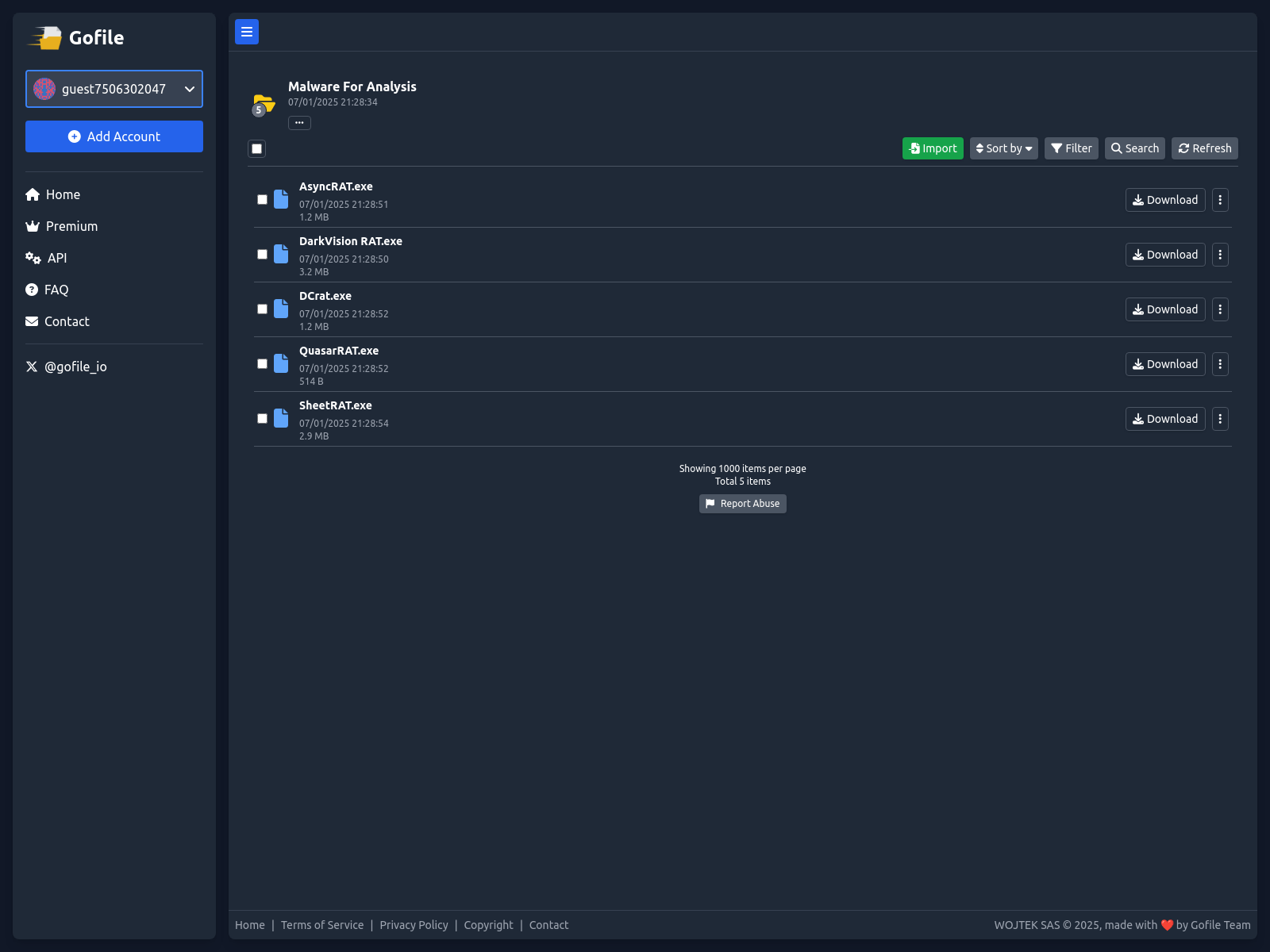Check the QuasarRAT.exe checkbox
The height and width of the screenshot is (952, 1270).
coord(262,364)
